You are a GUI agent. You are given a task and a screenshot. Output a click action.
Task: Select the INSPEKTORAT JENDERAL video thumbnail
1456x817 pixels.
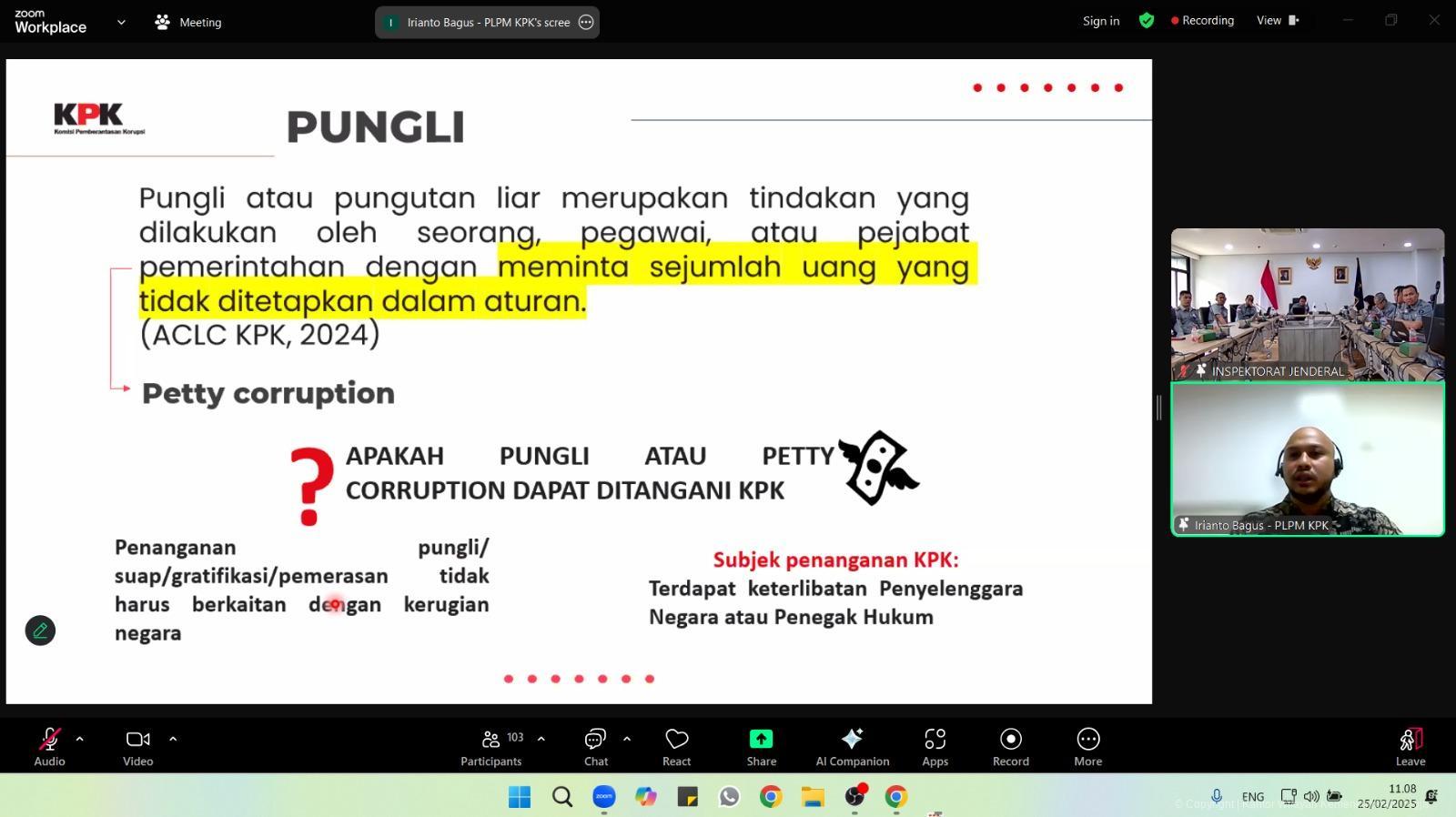point(1307,304)
